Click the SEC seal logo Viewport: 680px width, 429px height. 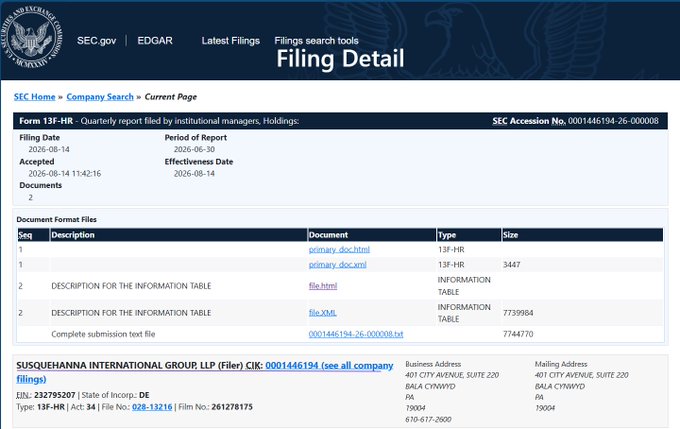tap(32, 38)
